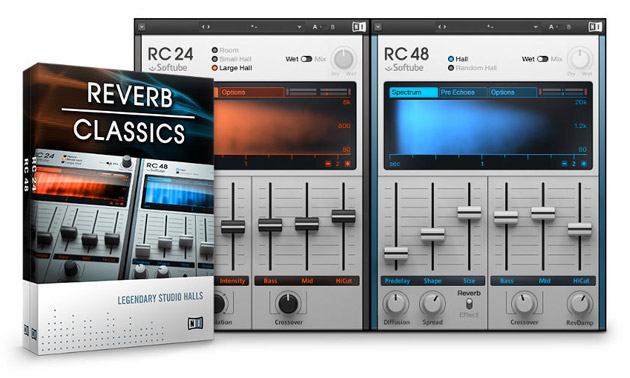
Task: Click the level meter in RC 24 display
Action: pos(318,92)
